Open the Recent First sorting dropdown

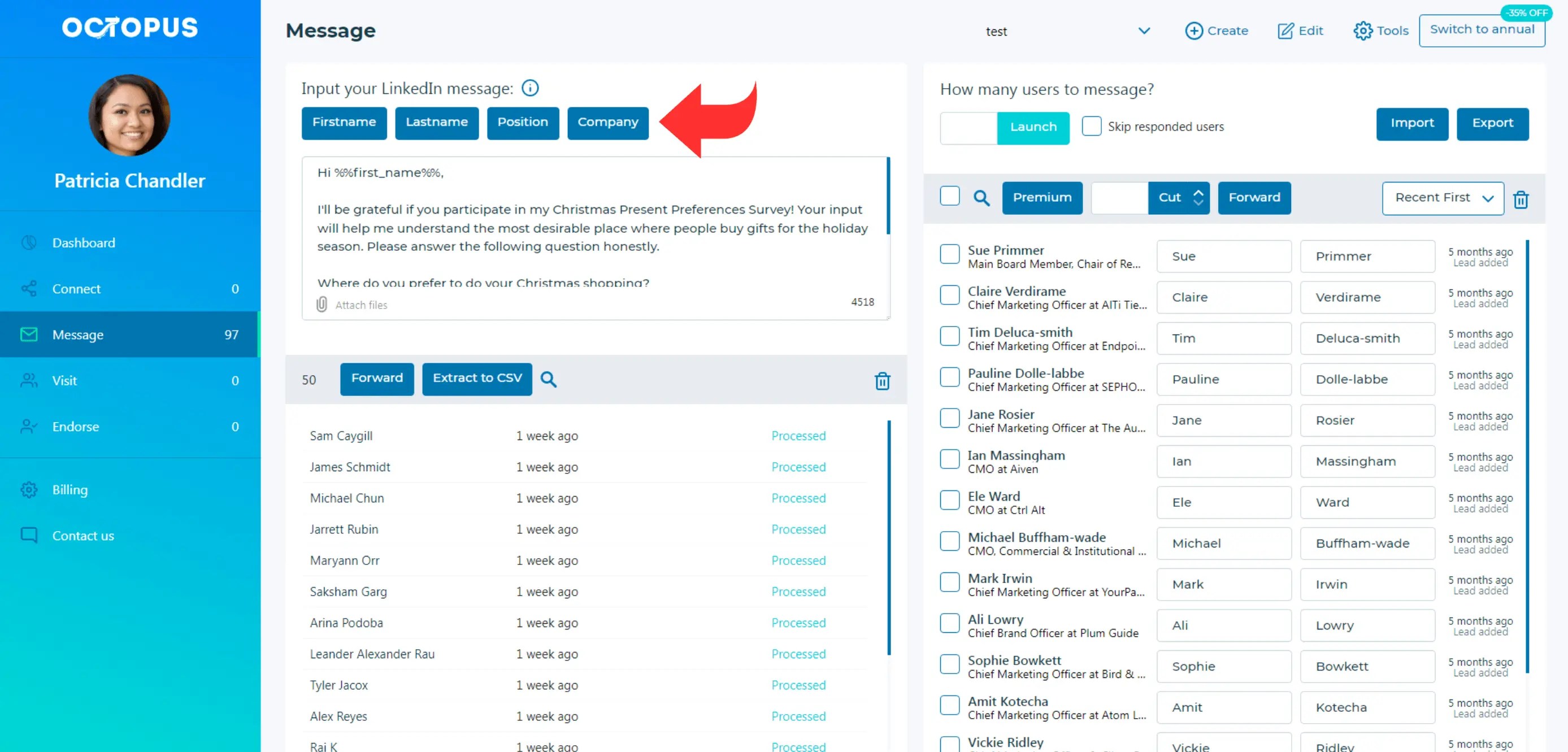pos(1443,198)
